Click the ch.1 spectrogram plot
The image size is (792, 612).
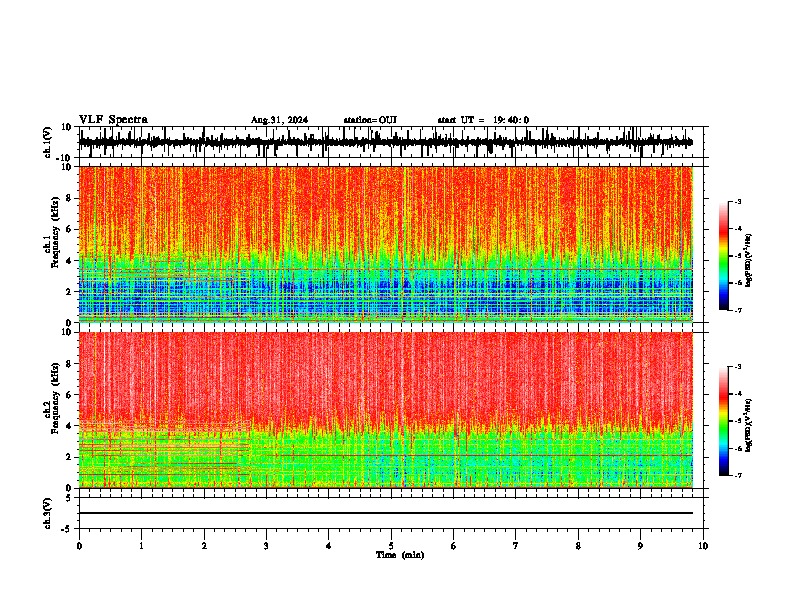[386, 244]
